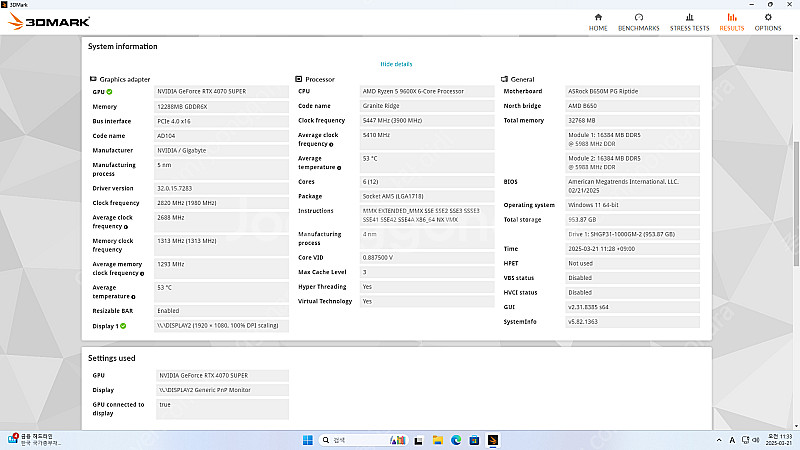800x450 pixels.
Task: Select the 'true' GPU connected to display value
Action: point(222,409)
